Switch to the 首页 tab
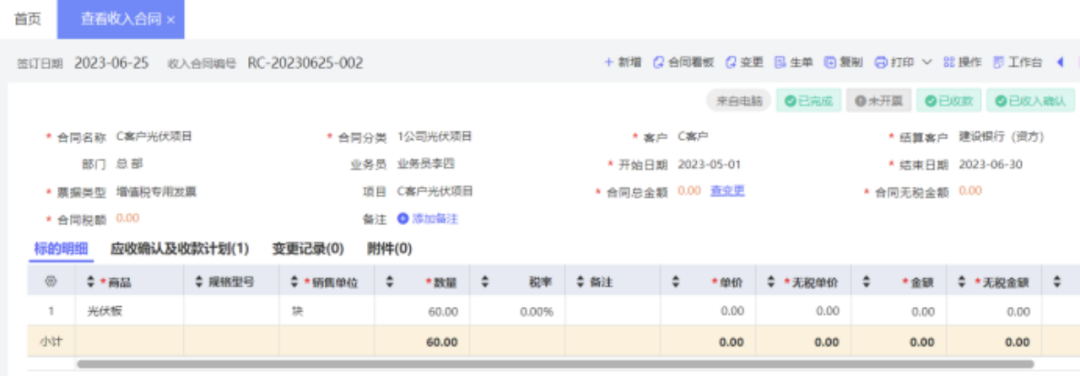The height and width of the screenshot is (376, 1080). coord(28,19)
